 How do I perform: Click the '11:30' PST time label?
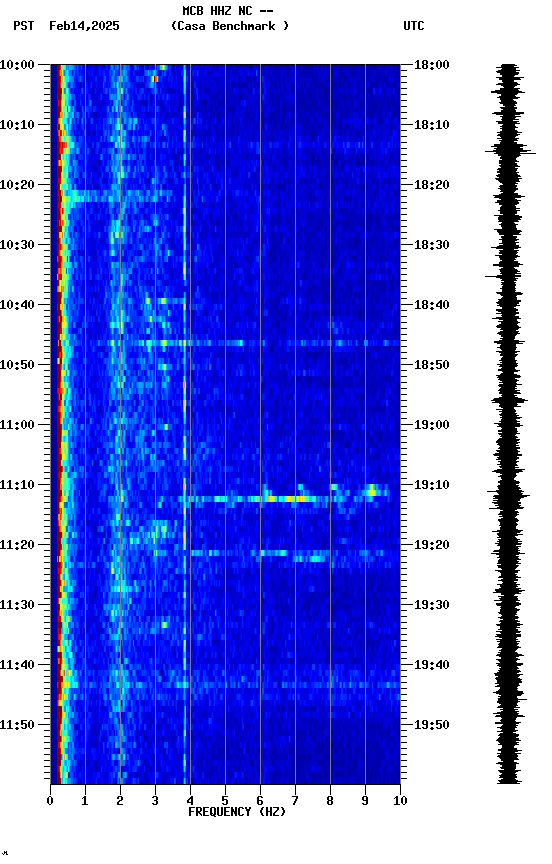[17, 605]
